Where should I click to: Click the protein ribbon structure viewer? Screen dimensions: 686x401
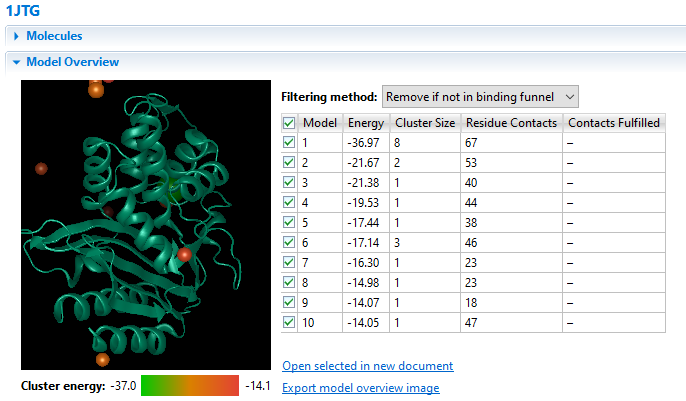tap(146, 225)
